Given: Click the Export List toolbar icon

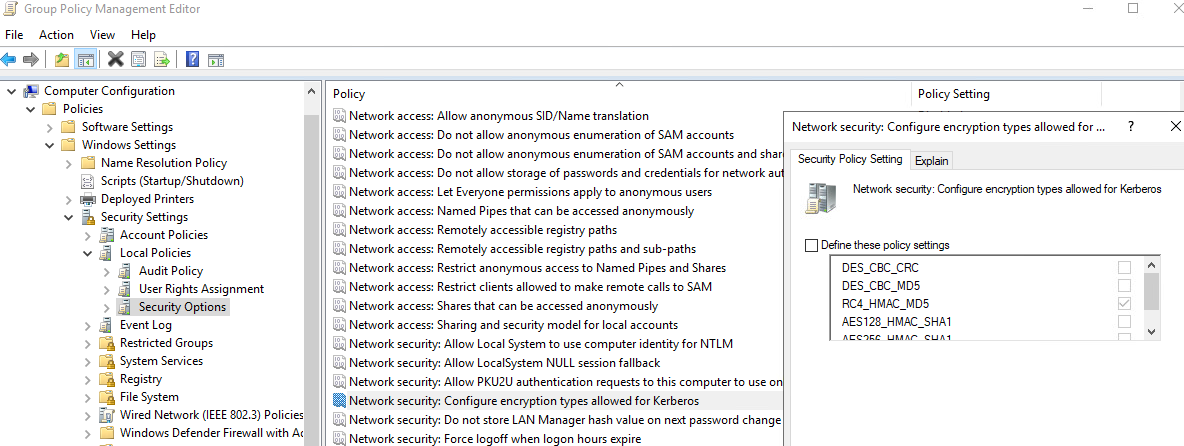Looking at the screenshot, I should pos(162,59).
